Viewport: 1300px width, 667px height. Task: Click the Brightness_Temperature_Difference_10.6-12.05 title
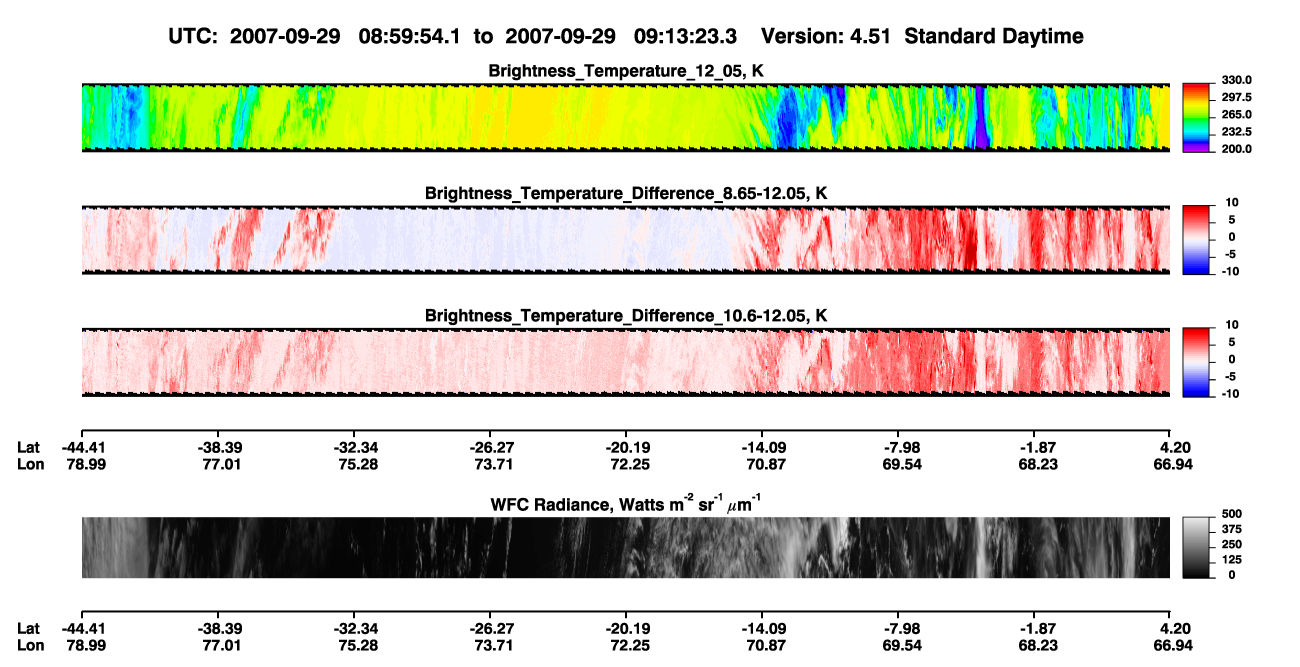[626, 316]
